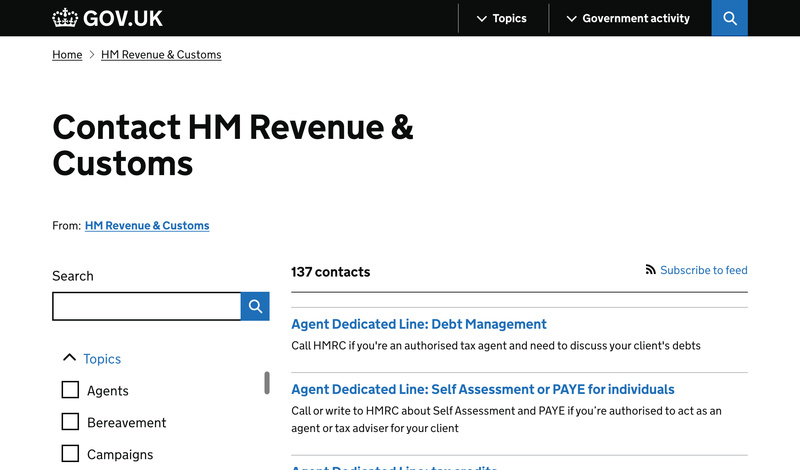The image size is (800, 470).
Task: Go to the Home breadcrumb
Action: pyautogui.click(x=67, y=55)
